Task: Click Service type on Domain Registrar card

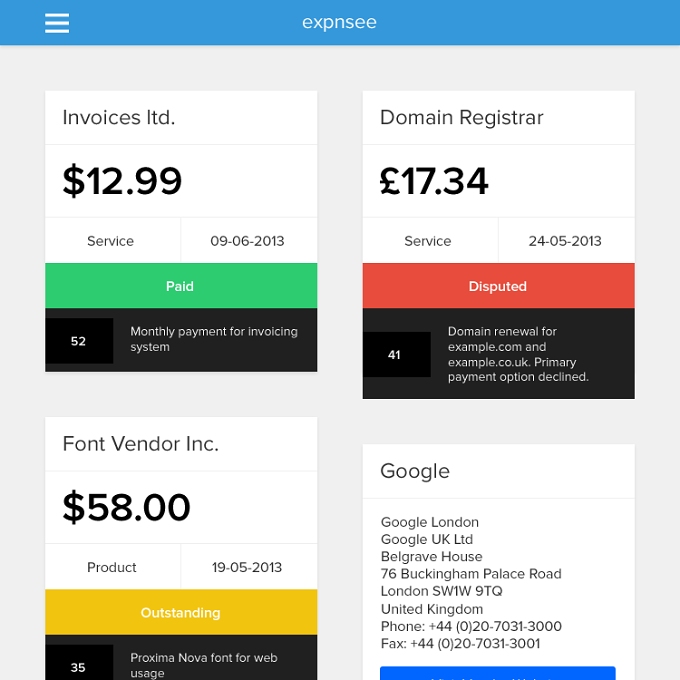Action: pos(428,241)
